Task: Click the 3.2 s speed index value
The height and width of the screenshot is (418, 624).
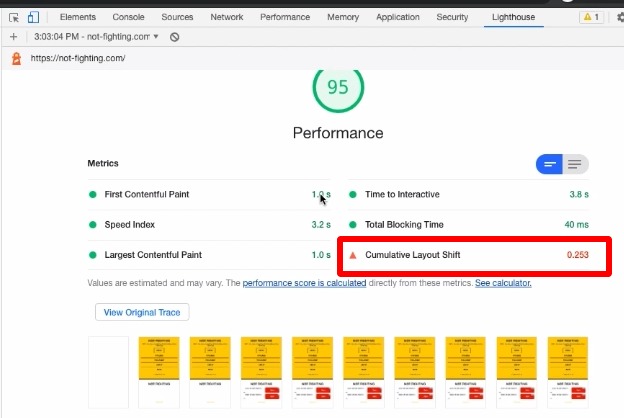Action: coord(321,225)
